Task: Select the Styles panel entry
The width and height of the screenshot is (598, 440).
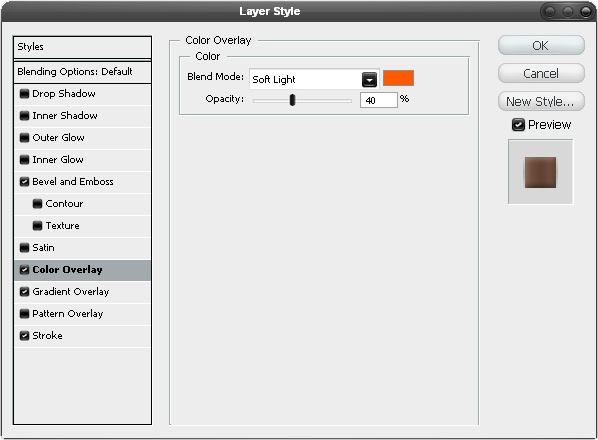Action: 82,47
